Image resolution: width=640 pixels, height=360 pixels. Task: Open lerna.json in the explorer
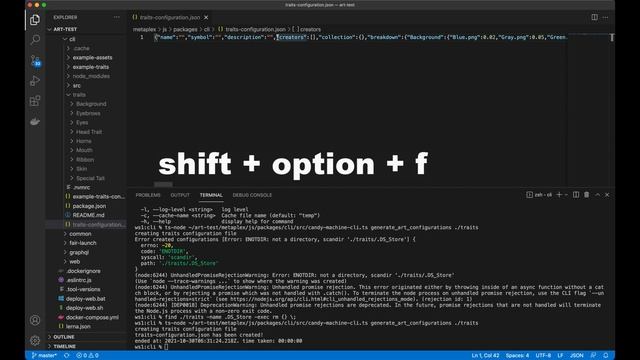point(86,327)
